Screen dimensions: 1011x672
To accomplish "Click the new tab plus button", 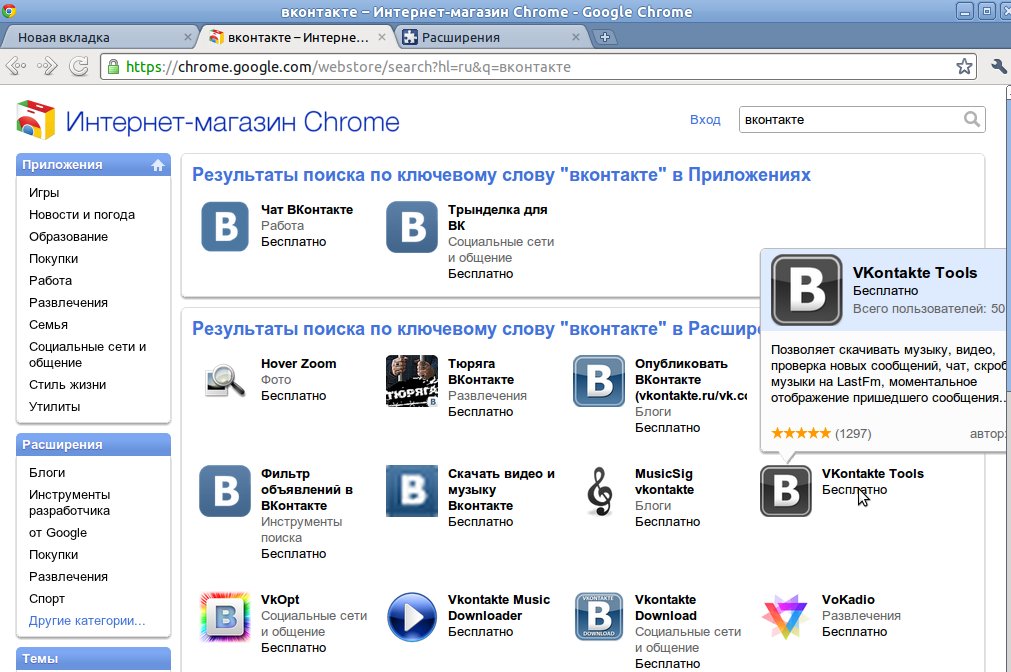I will 605,37.
